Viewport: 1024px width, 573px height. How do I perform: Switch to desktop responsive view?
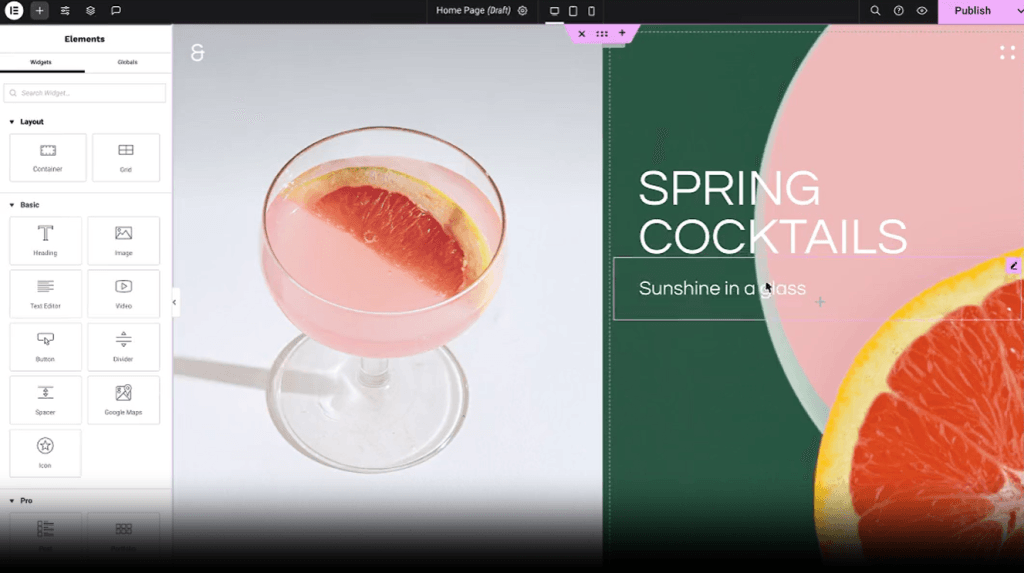pos(554,11)
